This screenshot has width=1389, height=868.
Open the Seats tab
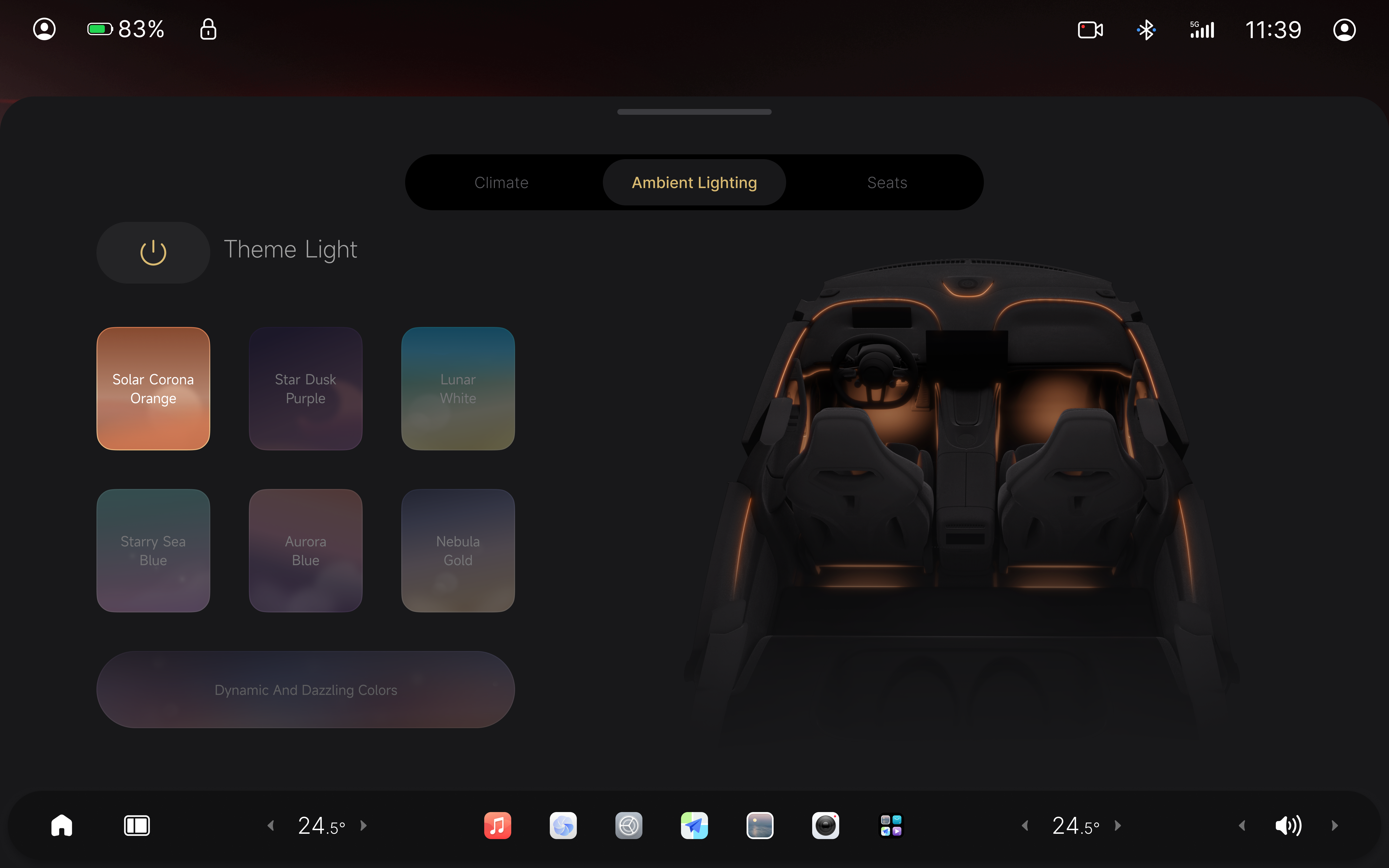click(887, 183)
